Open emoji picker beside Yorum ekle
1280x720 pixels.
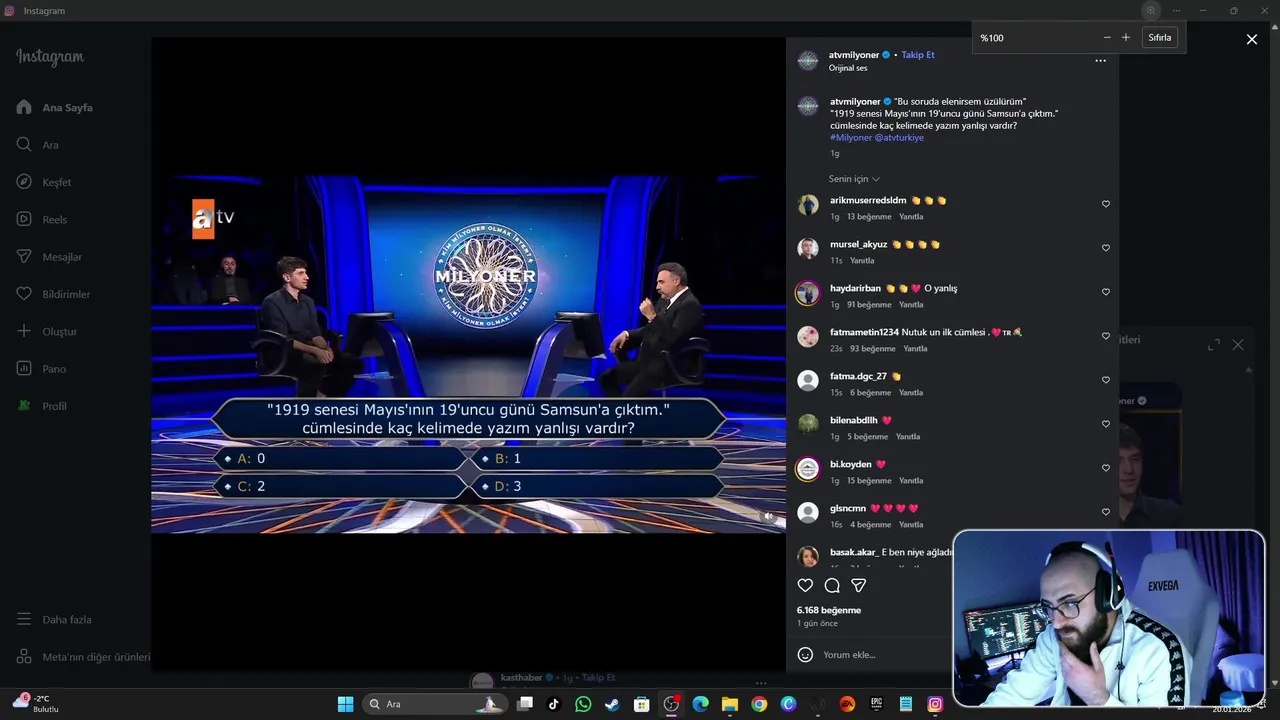pyautogui.click(x=805, y=655)
